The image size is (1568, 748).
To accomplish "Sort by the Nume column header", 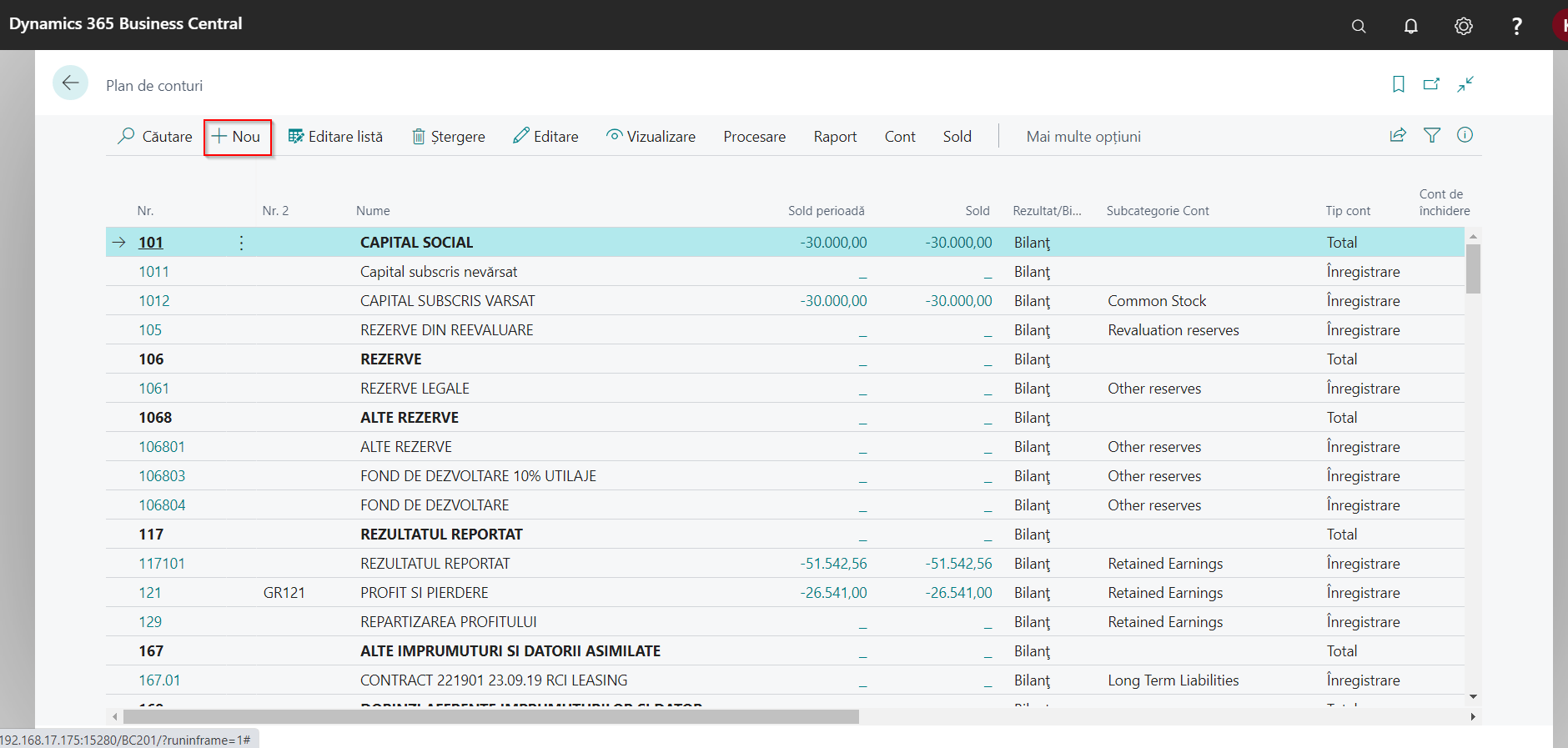I will [x=373, y=211].
